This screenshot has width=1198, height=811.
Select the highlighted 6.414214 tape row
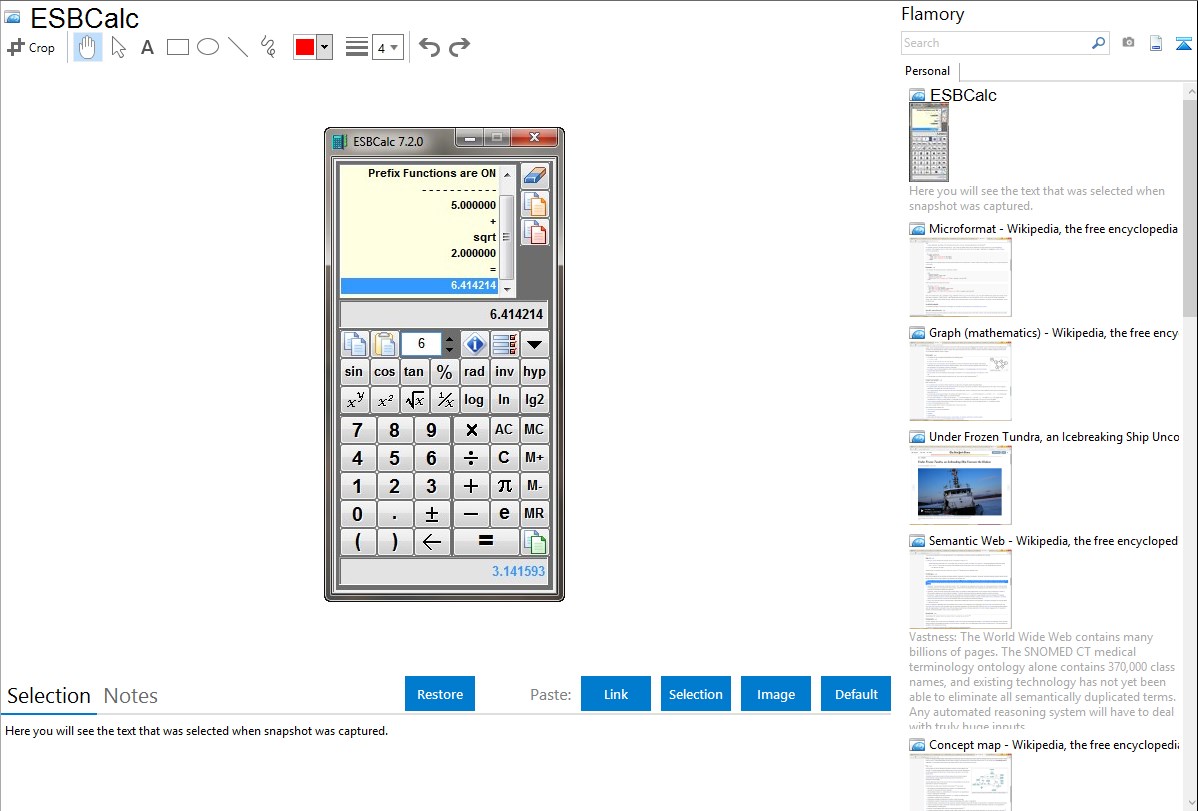419,286
